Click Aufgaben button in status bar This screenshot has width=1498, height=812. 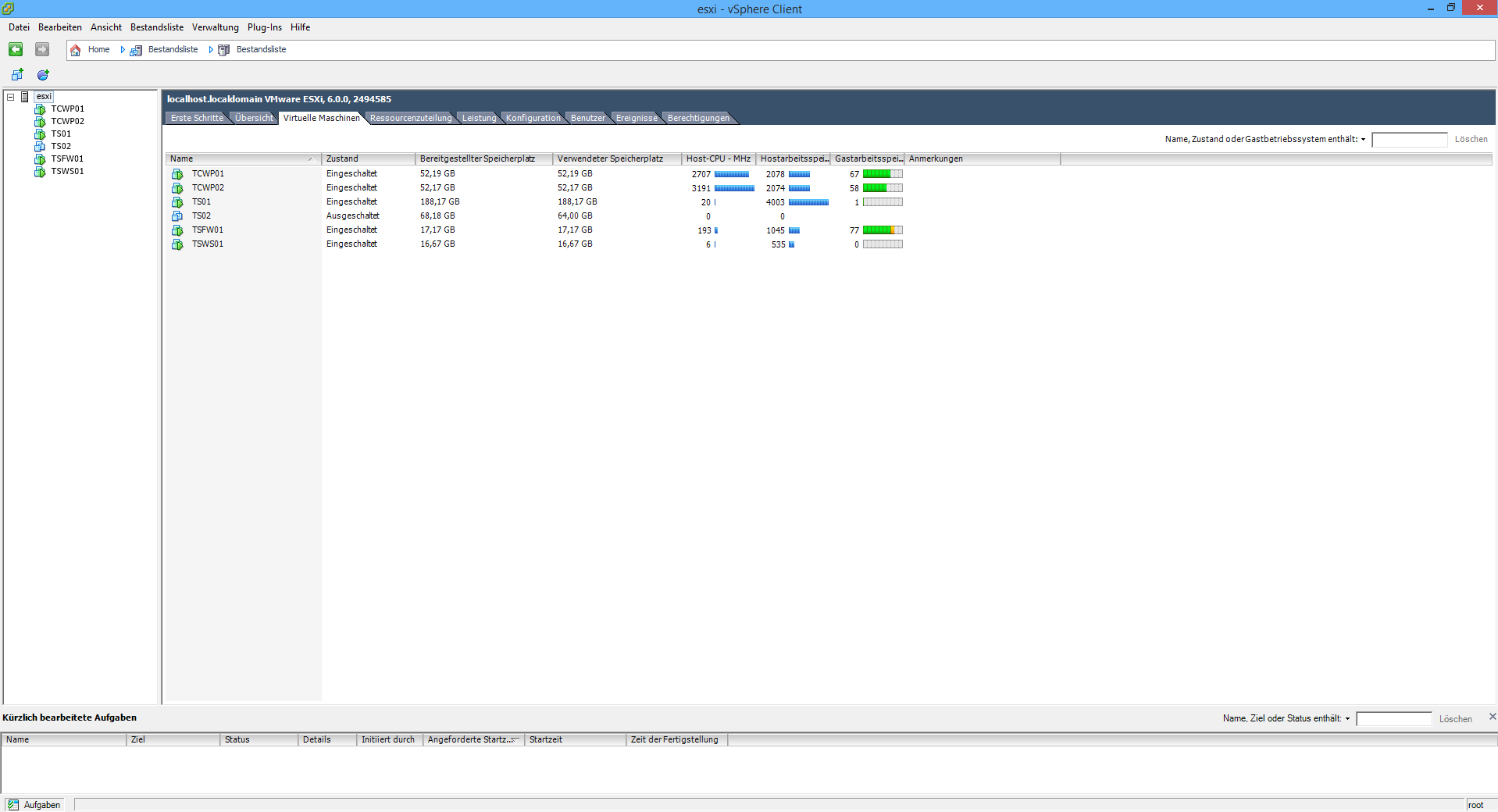click(x=34, y=805)
